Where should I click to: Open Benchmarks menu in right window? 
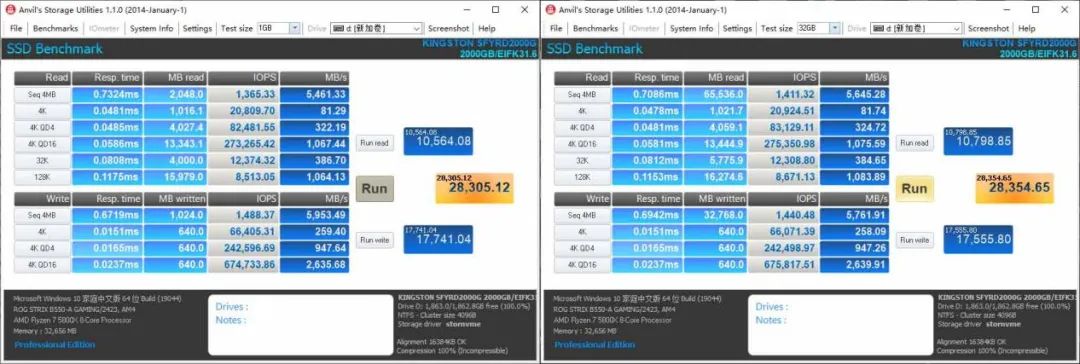[595, 28]
